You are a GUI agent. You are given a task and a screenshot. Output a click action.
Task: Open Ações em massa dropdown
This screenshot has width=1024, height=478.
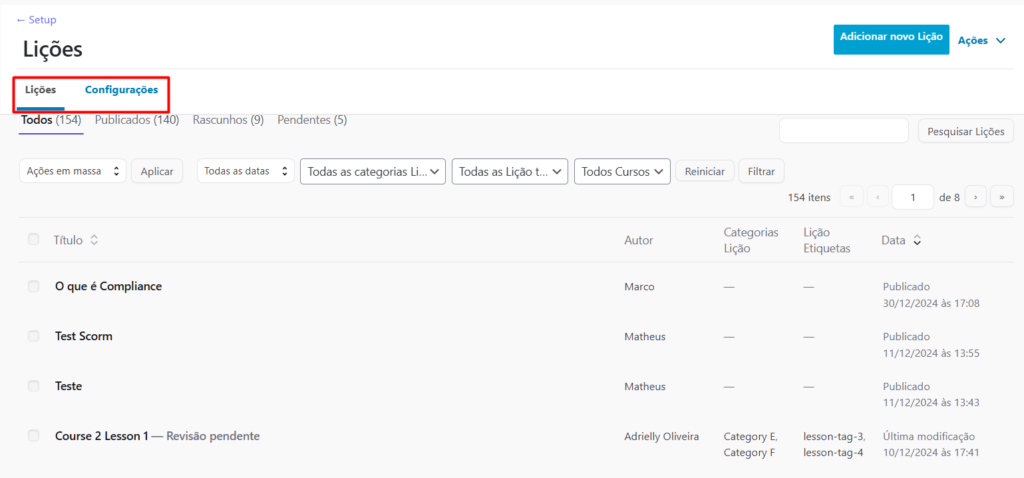[x=73, y=171]
